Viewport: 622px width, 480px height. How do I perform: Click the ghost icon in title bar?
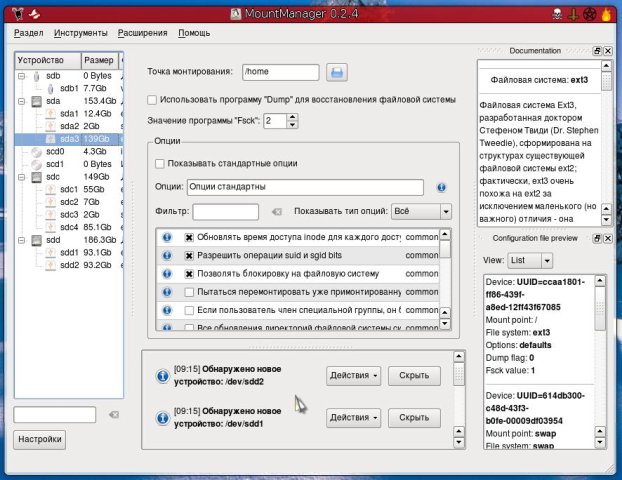tap(35, 14)
